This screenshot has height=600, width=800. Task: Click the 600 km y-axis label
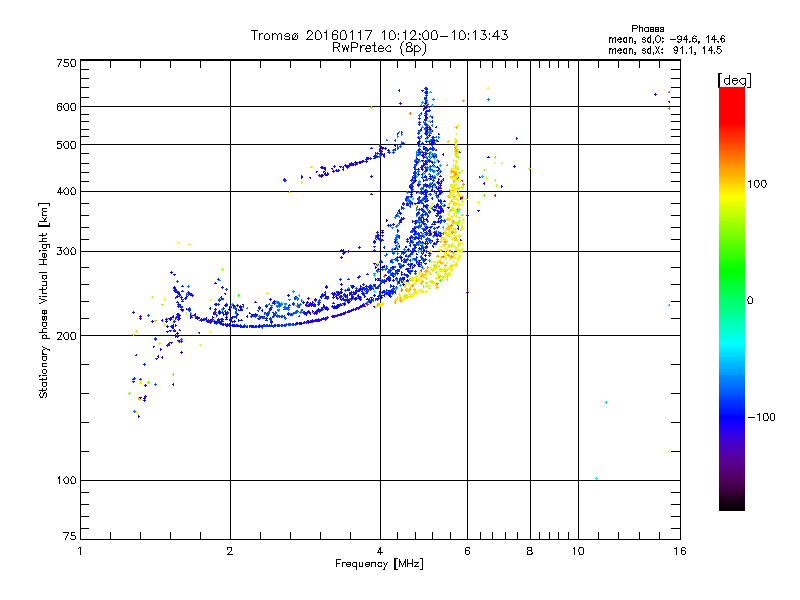66,107
